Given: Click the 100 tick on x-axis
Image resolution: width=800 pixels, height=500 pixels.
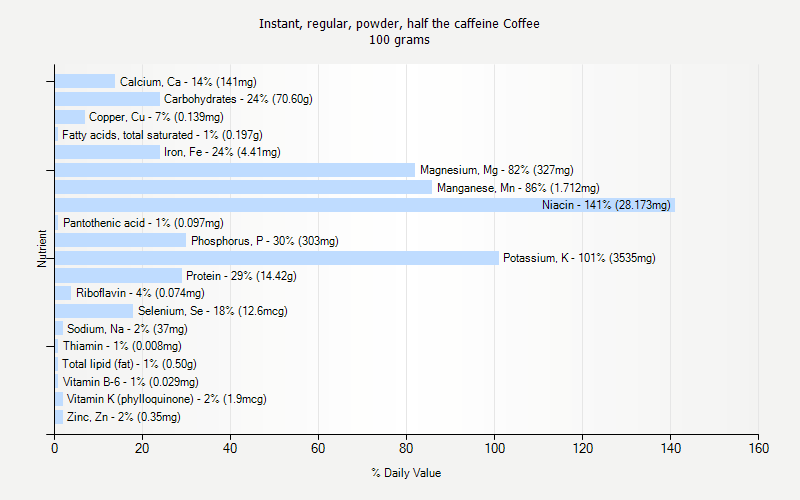Looking at the screenshot, I should pyautogui.click(x=494, y=449).
